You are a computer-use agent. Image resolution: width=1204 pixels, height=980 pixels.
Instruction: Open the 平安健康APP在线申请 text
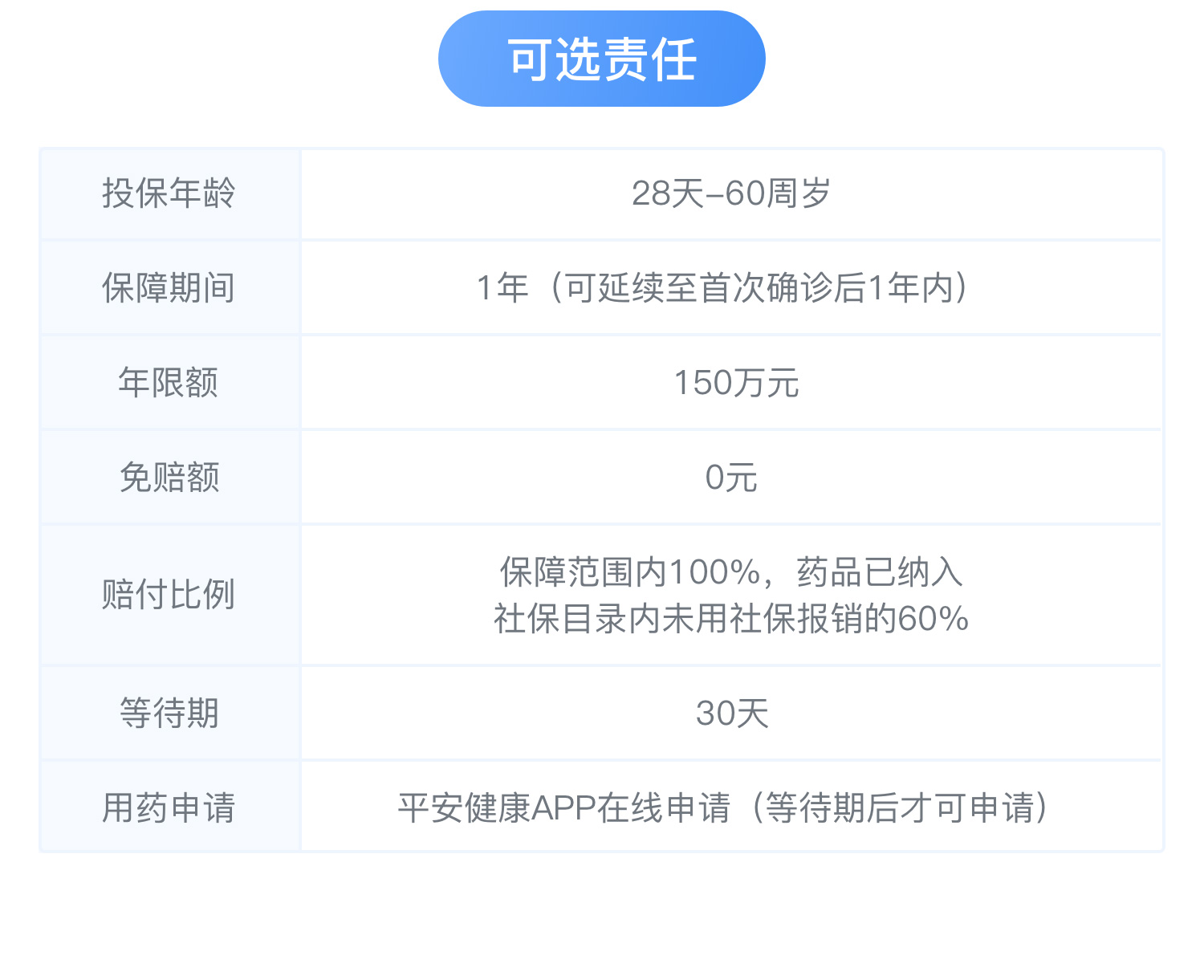click(x=564, y=807)
